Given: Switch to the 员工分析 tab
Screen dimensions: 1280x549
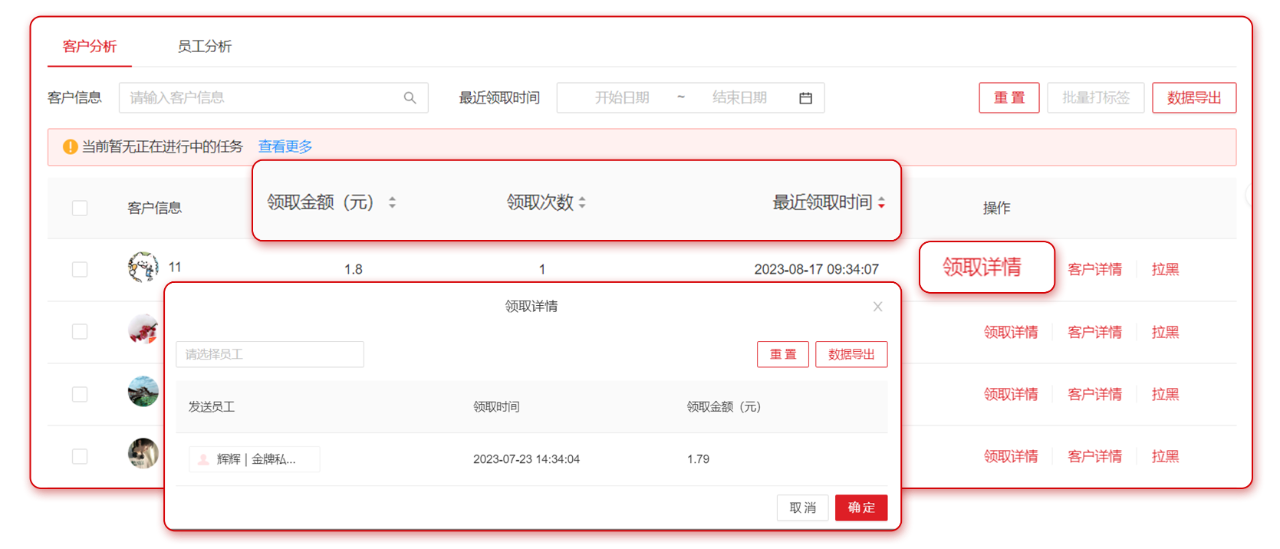Looking at the screenshot, I should coord(204,47).
